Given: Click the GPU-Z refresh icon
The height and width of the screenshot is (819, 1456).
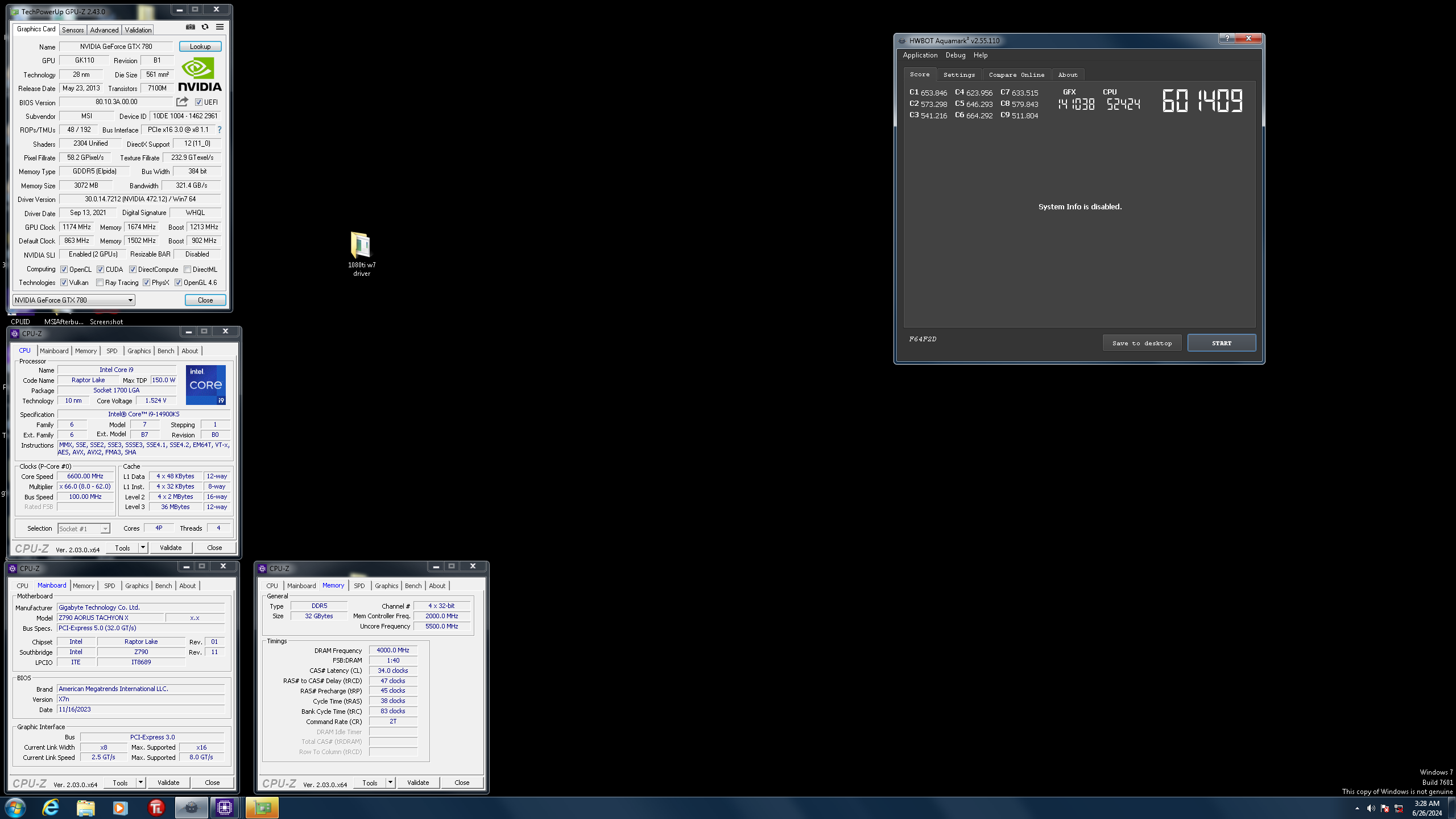Looking at the screenshot, I should click(205, 27).
